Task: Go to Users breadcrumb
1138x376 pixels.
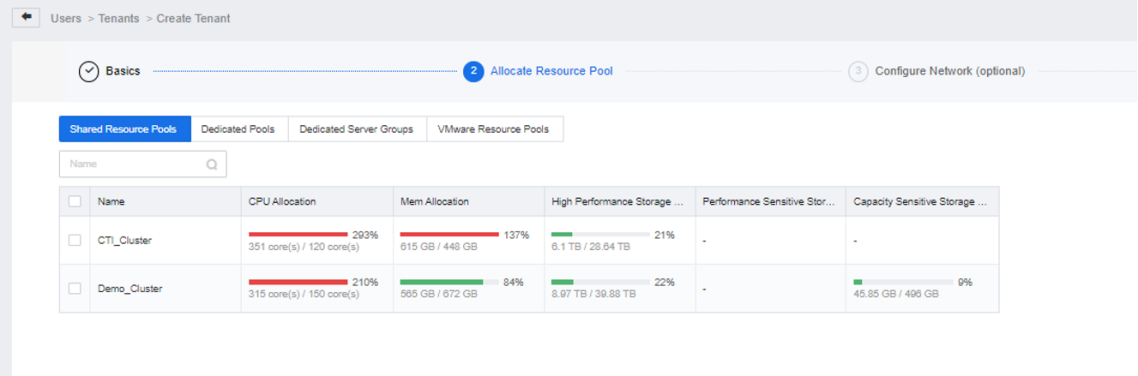Action: pyautogui.click(x=65, y=19)
